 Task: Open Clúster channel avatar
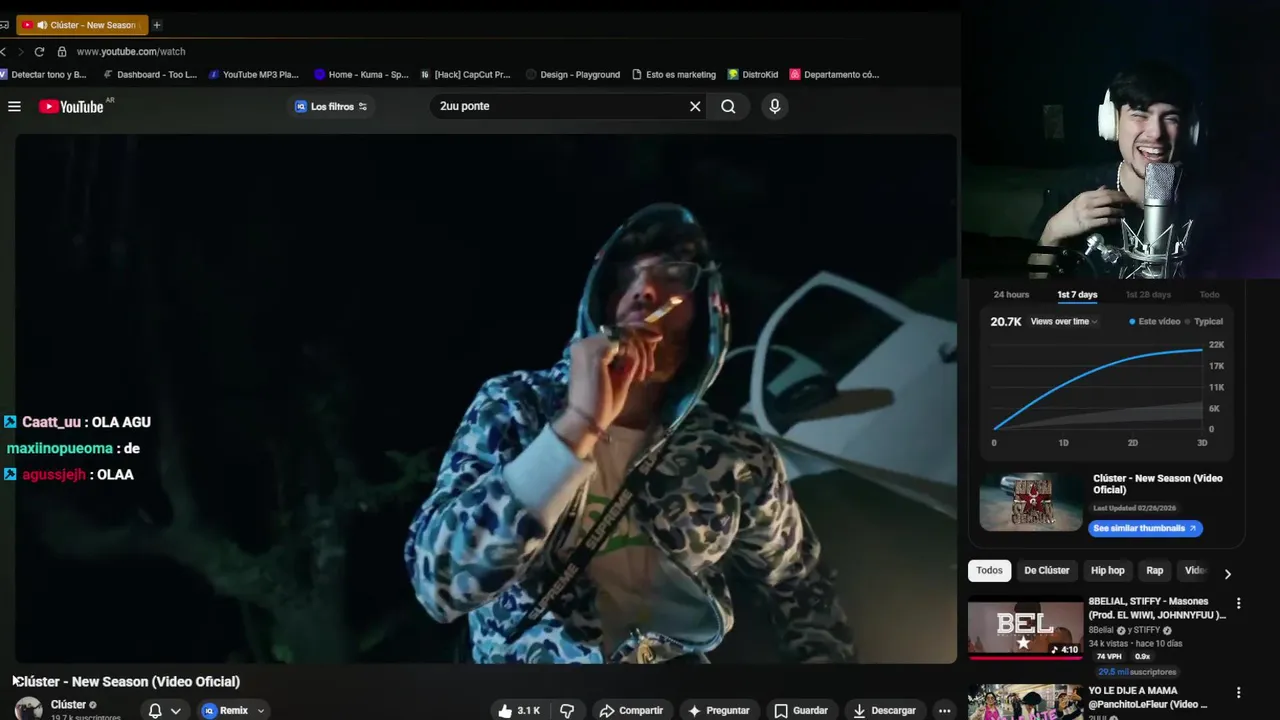click(28, 708)
